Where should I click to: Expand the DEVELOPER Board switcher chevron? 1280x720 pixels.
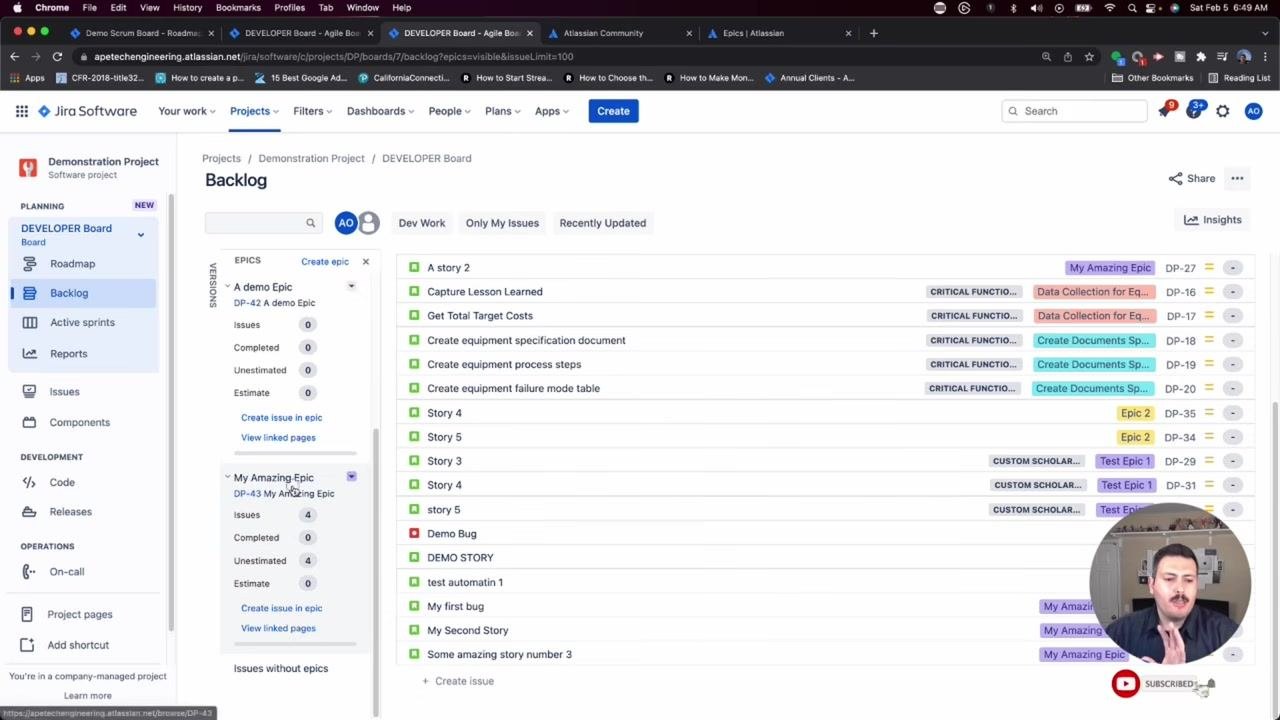tap(141, 235)
